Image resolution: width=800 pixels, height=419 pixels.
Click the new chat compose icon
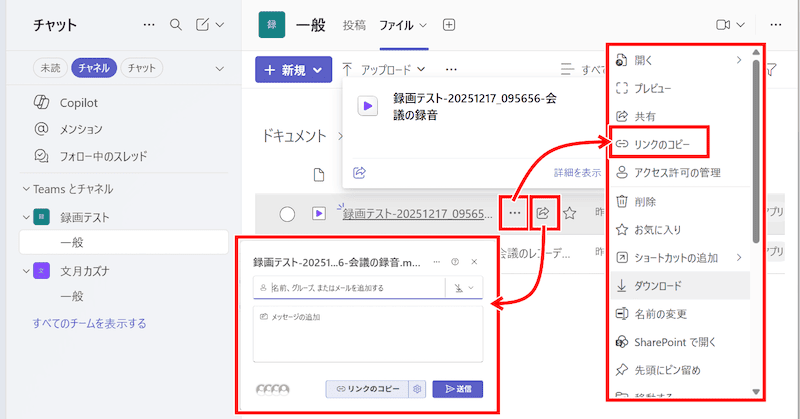point(203,24)
